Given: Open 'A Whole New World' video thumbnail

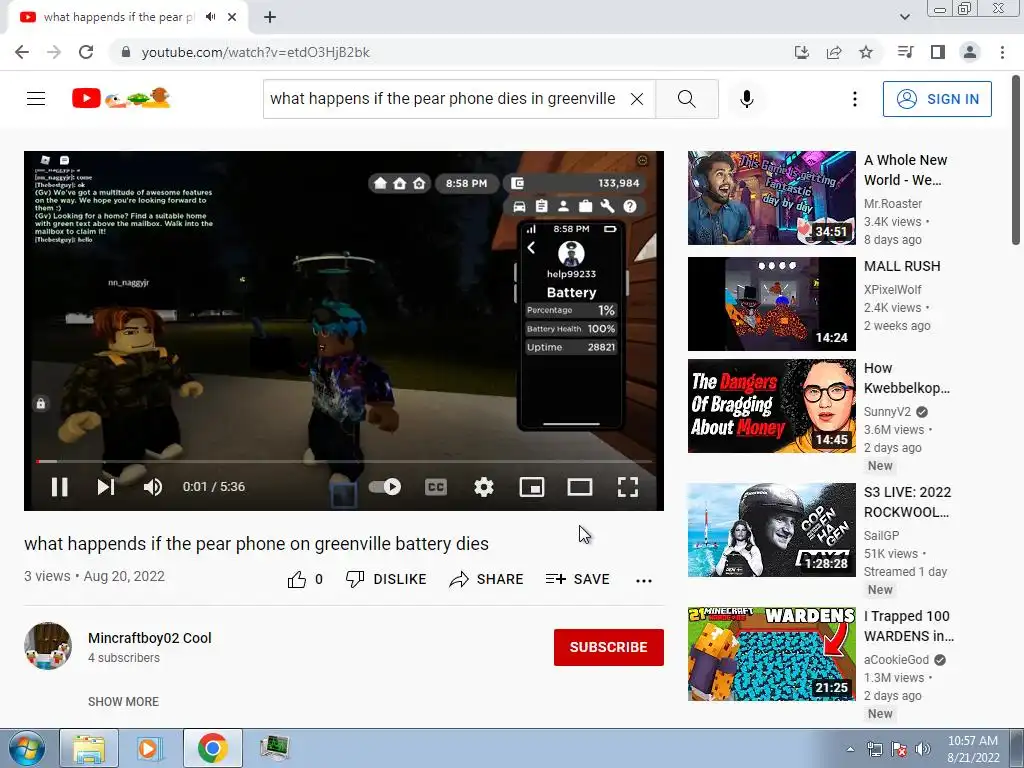Looking at the screenshot, I should tap(771, 198).
